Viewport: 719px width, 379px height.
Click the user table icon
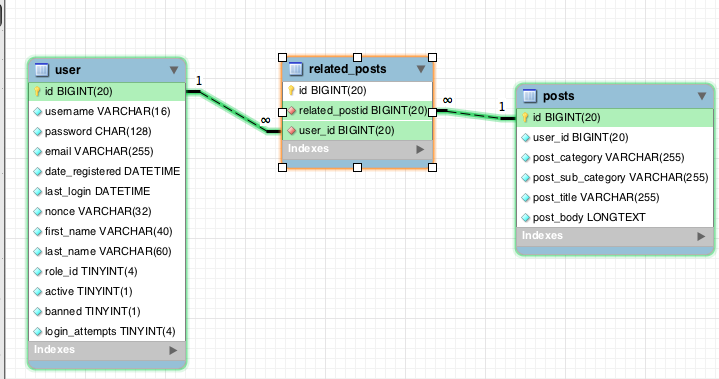[x=42, y=70]
